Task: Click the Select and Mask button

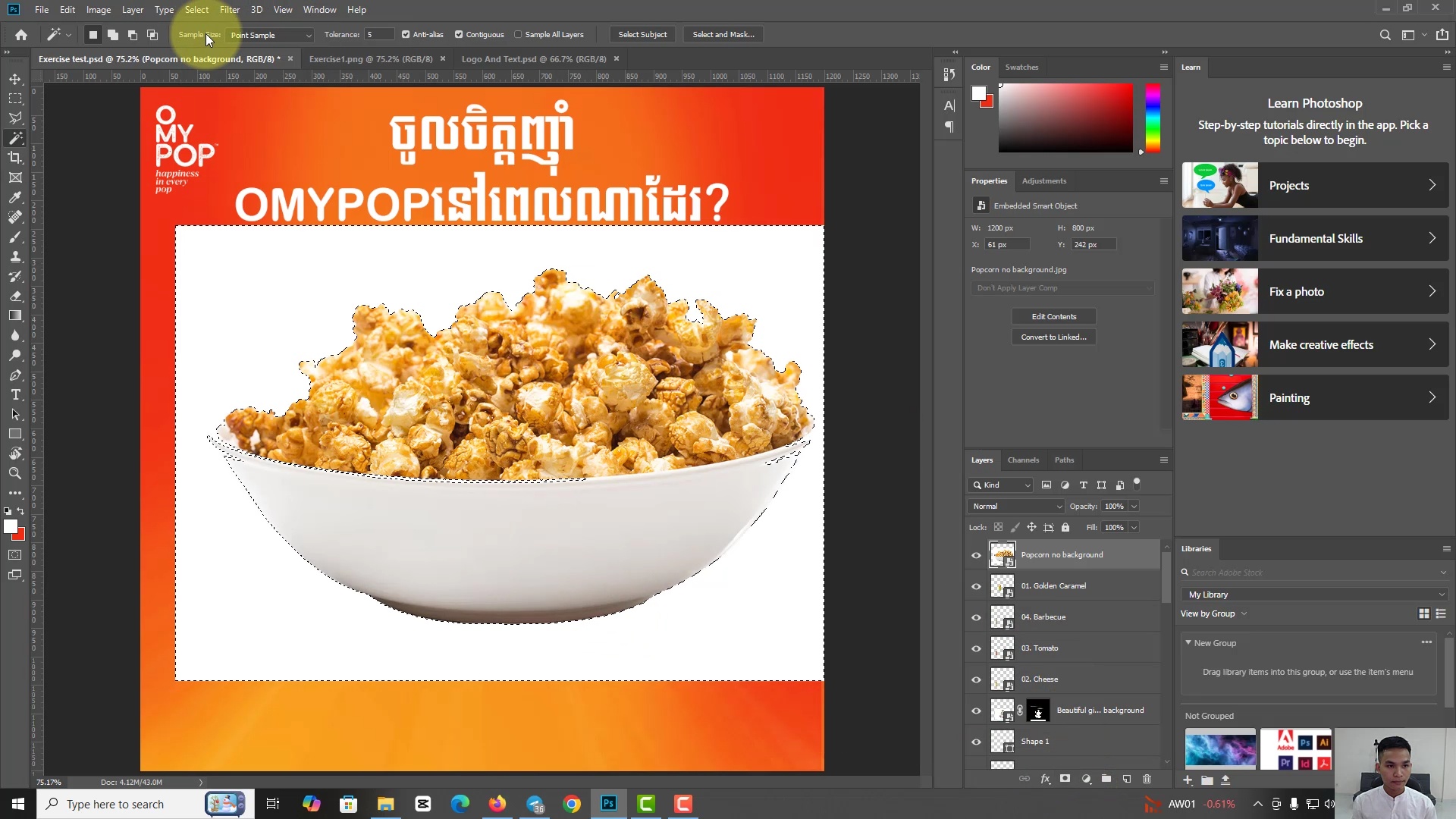Action: coord(723,35)
